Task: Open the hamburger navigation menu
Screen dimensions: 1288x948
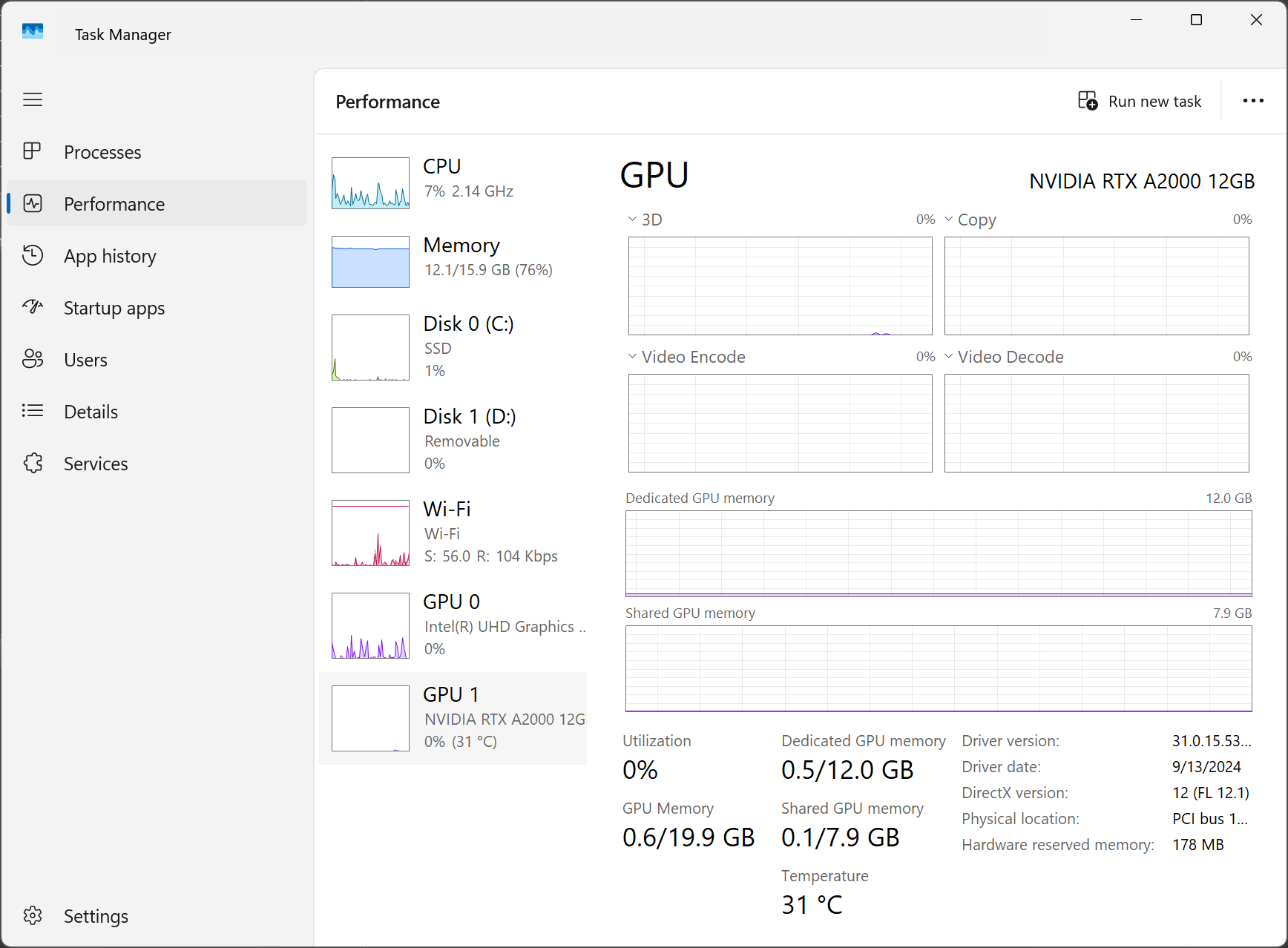Action: [x=33, y=99]
